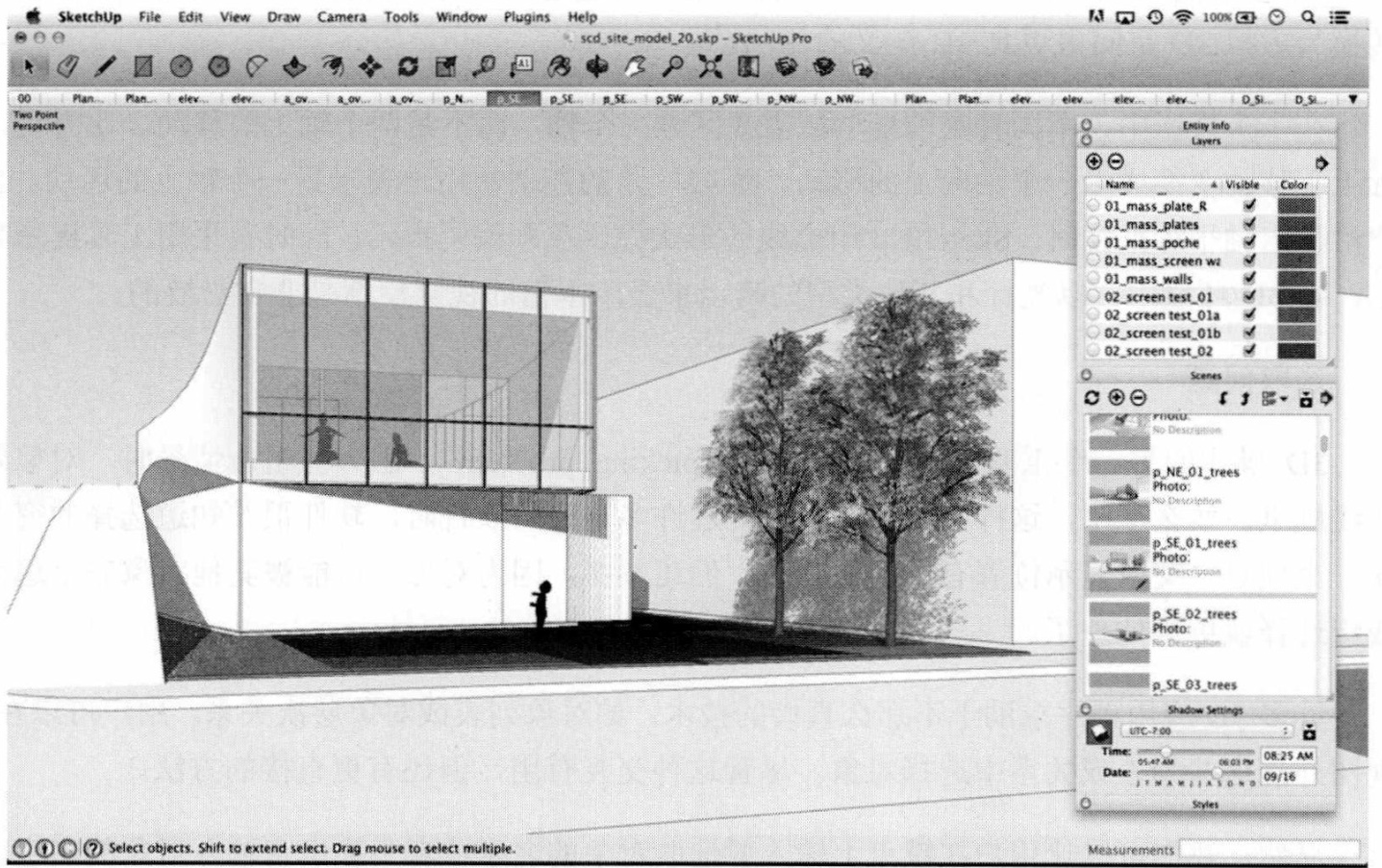The image size is (1382, 868).
Task: Activate the Rotate tool
Action: 408,66
